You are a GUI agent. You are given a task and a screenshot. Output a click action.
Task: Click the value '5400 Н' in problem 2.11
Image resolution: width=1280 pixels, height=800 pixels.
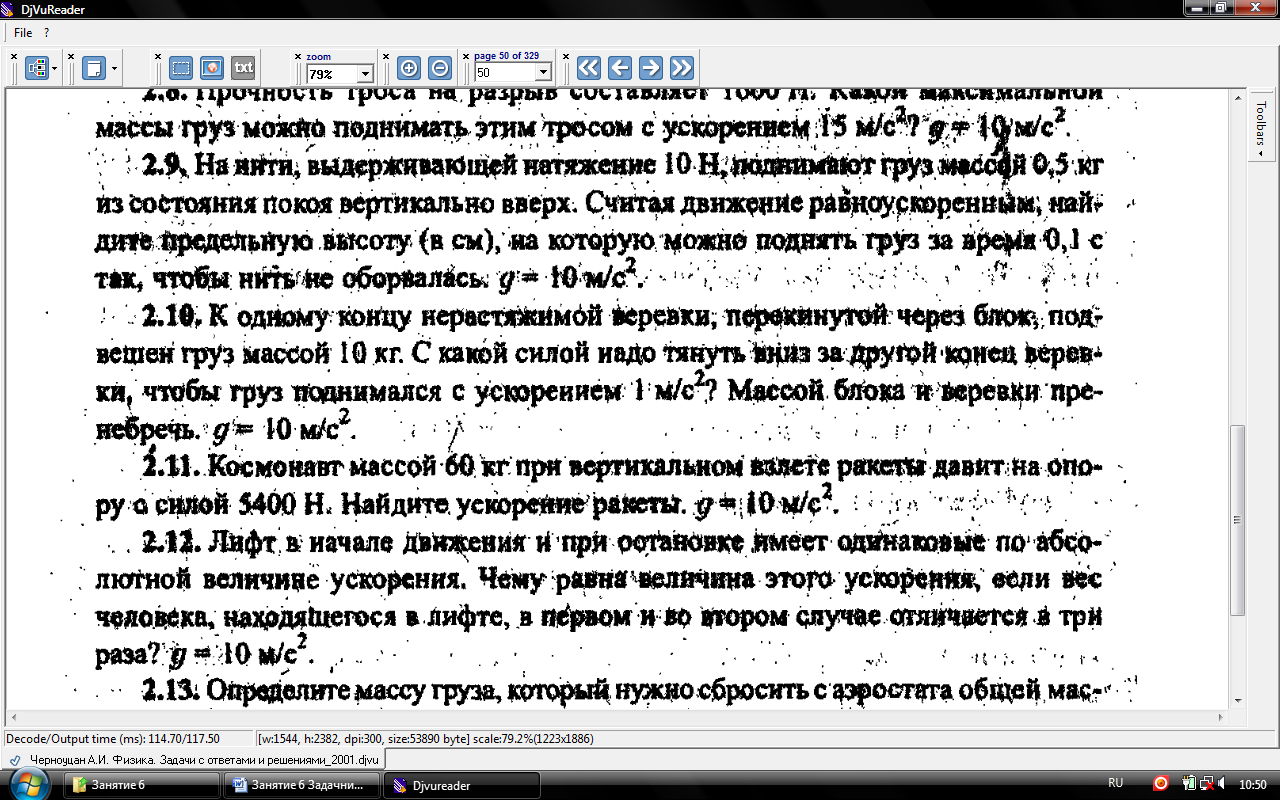point(281,505)
